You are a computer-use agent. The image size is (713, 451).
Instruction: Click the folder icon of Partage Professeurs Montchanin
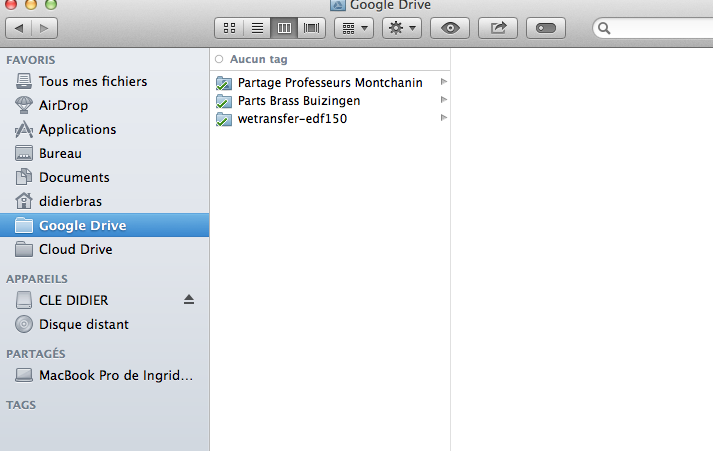(x=224, y=83)
